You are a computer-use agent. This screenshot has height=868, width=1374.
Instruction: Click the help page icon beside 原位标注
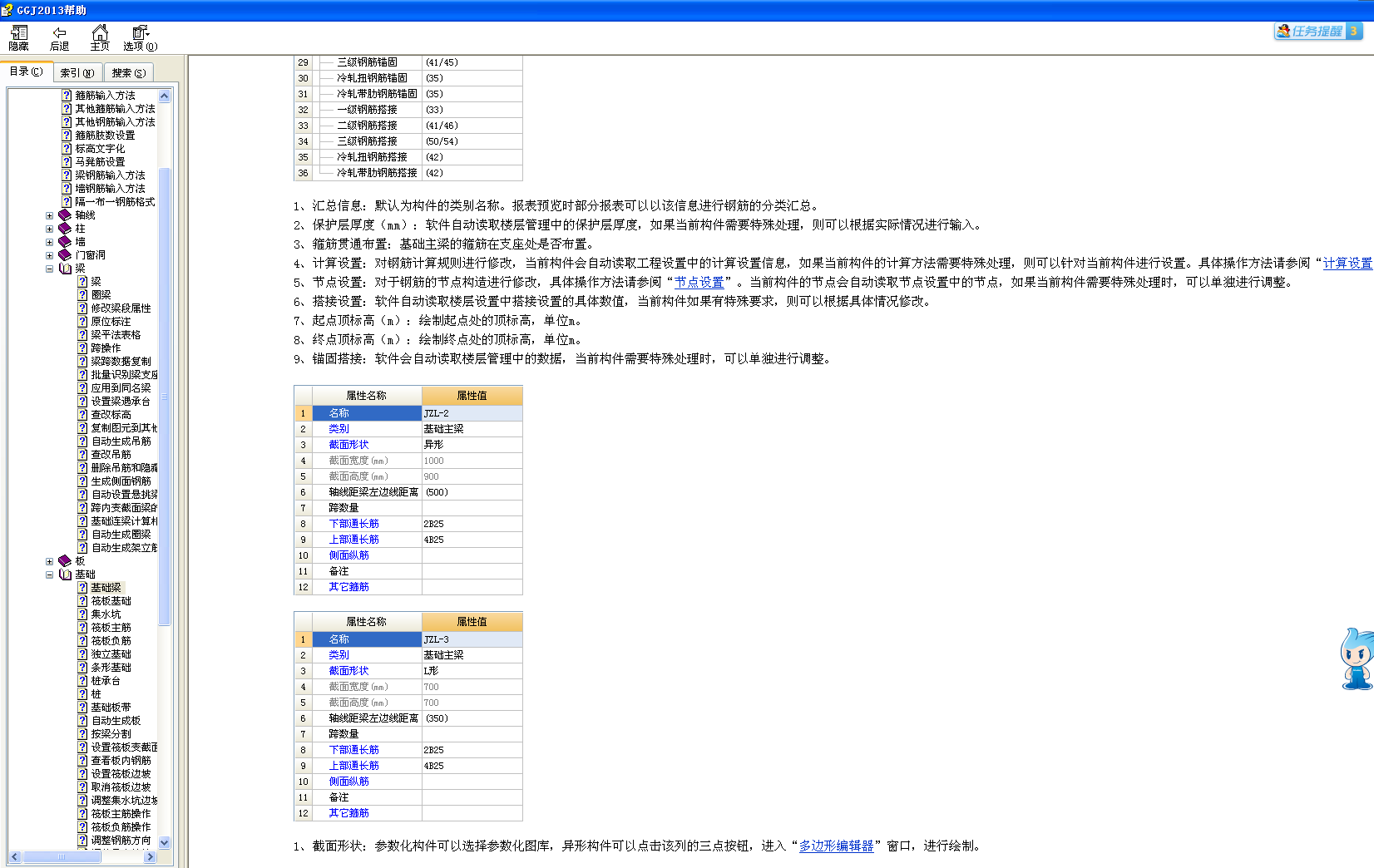[x=82, y=322]
